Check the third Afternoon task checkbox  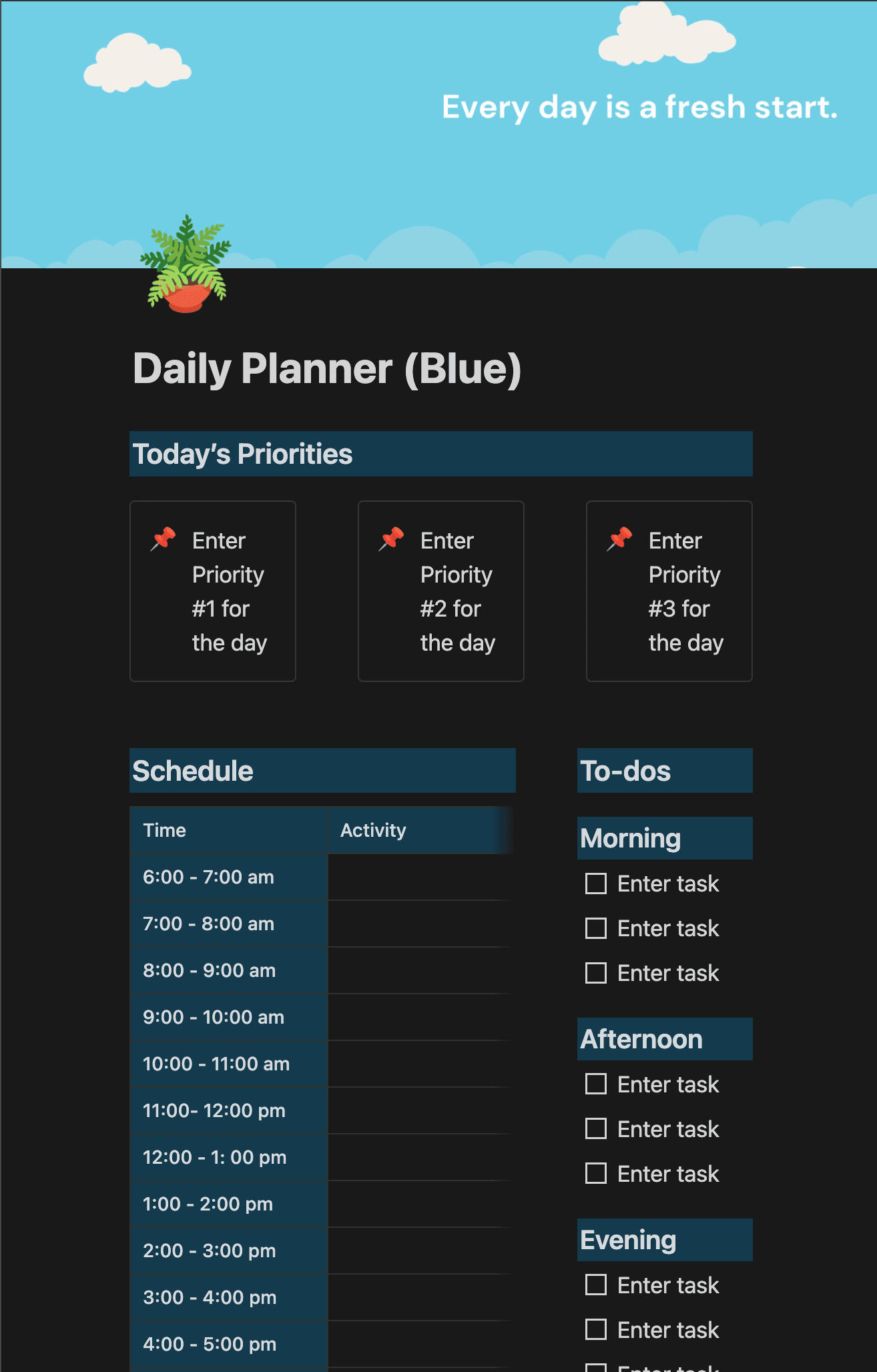(x=595, y=1174)
